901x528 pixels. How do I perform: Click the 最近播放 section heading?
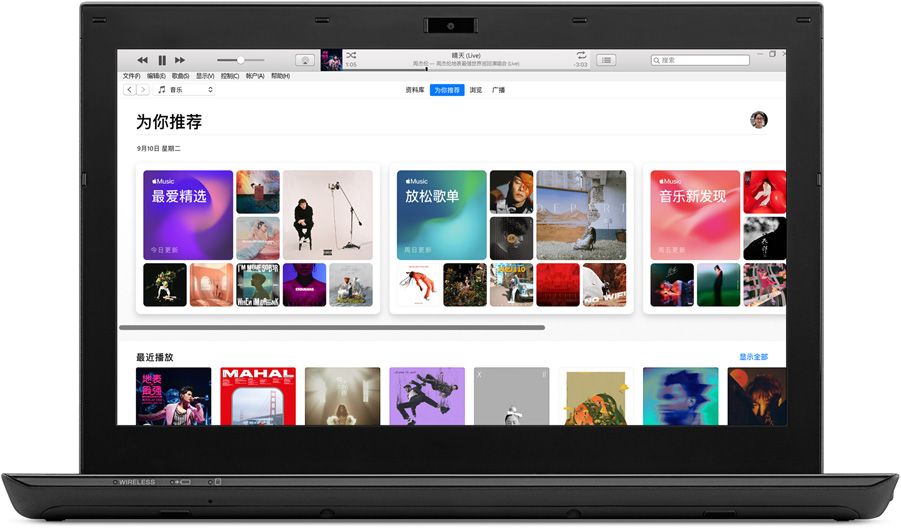[155, 357]
